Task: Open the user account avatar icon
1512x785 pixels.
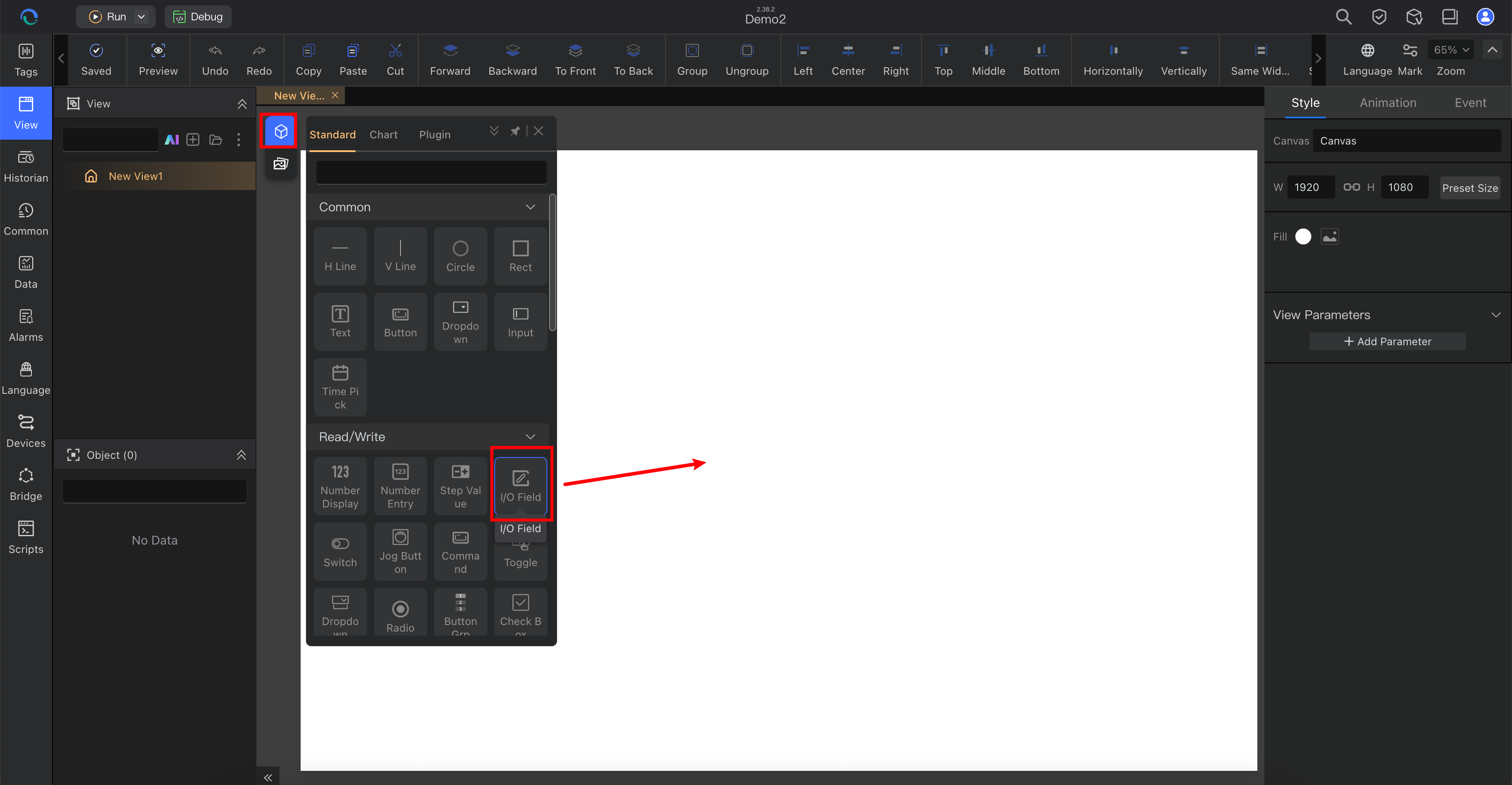Action: [x=1485, y=16]
